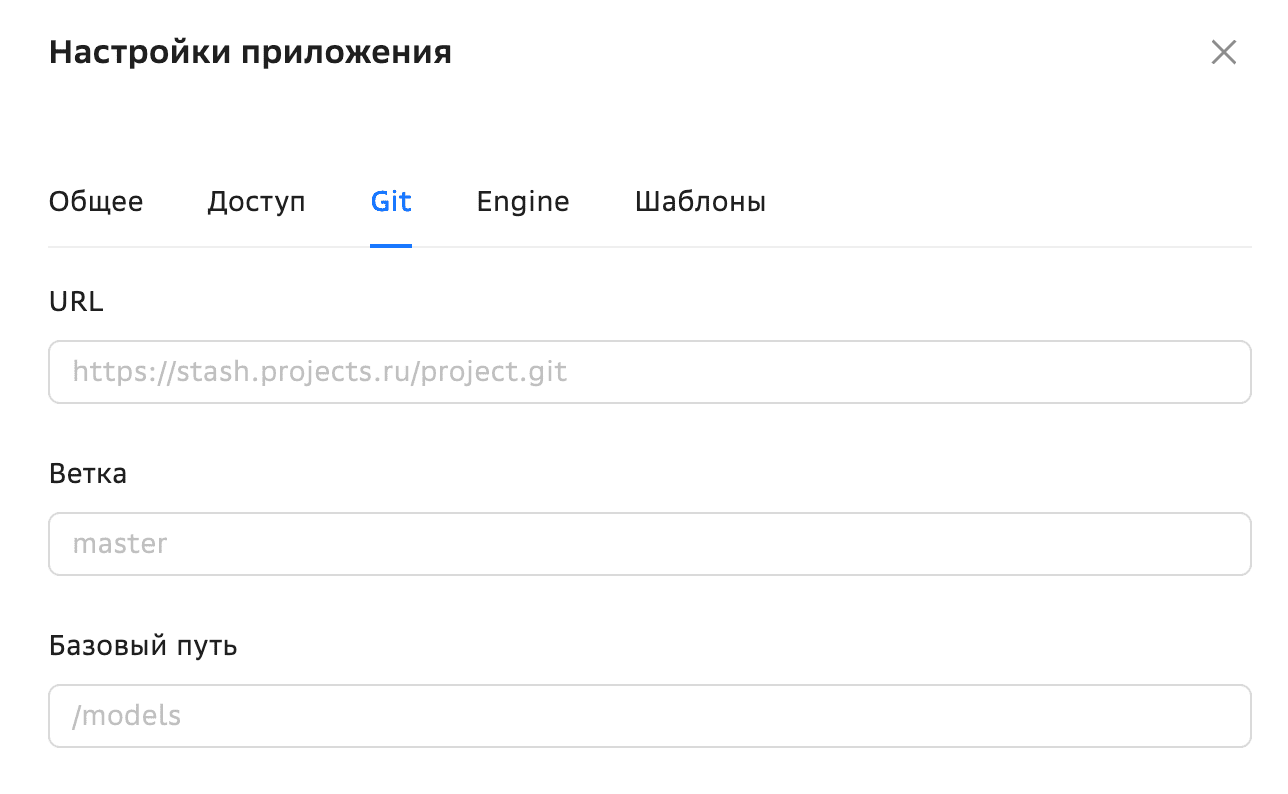Click the Настройки приложения dialog title

click(250, 52)
